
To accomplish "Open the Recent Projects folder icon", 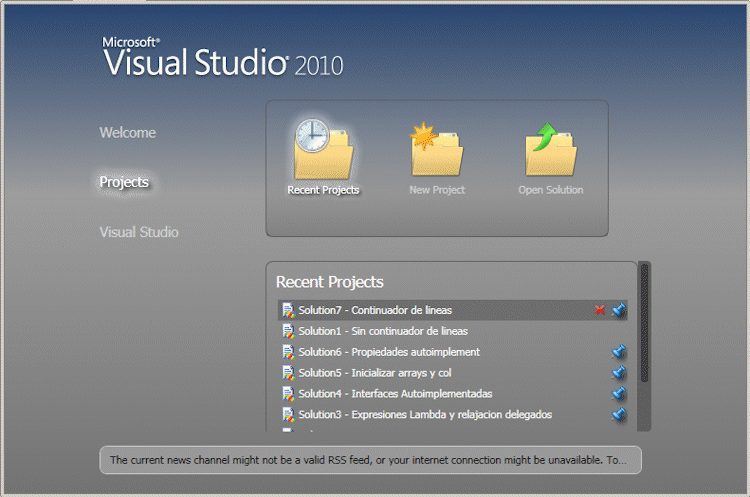I will pyautogui.click(x=323, y=150).
